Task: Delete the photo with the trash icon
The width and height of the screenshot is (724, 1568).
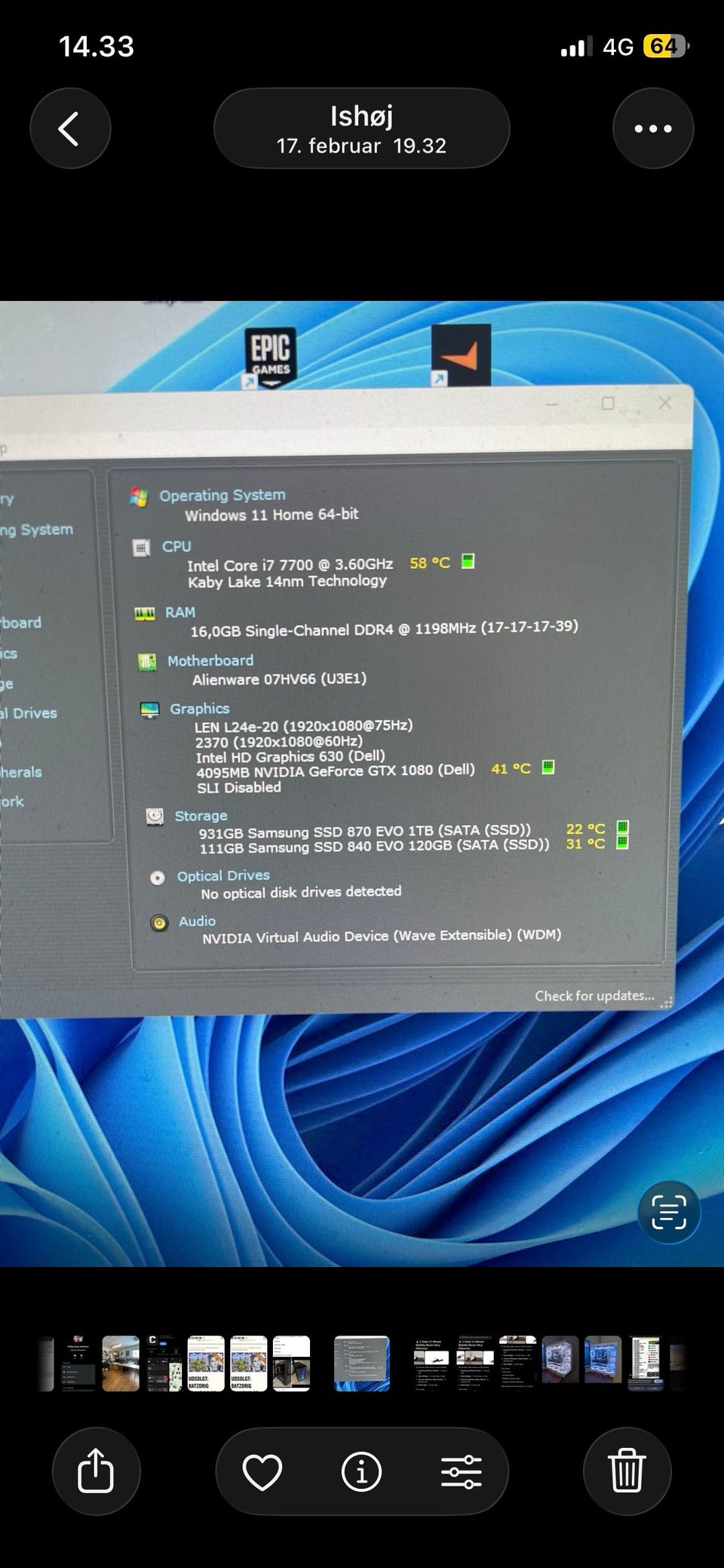Action: 627,1471
